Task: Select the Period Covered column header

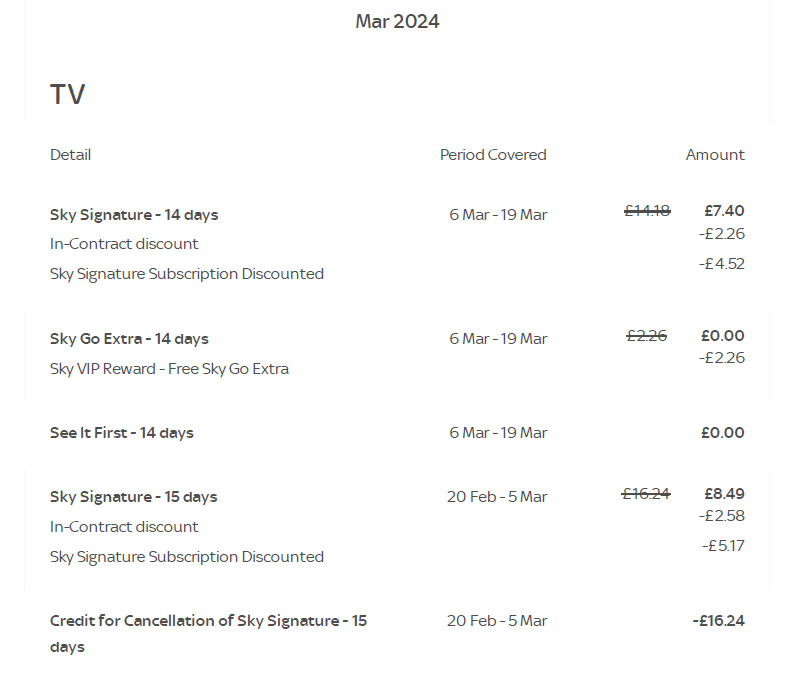Action: (x=493, y=155)
